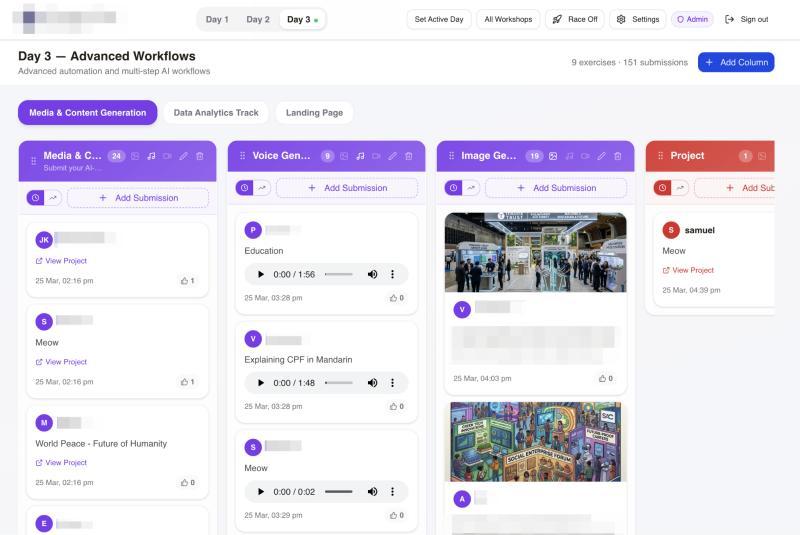The image size is (800, 535).
Task: Open the exhibition hall image thumbnail
Action: pyautogui.click(x=536, y=252)
